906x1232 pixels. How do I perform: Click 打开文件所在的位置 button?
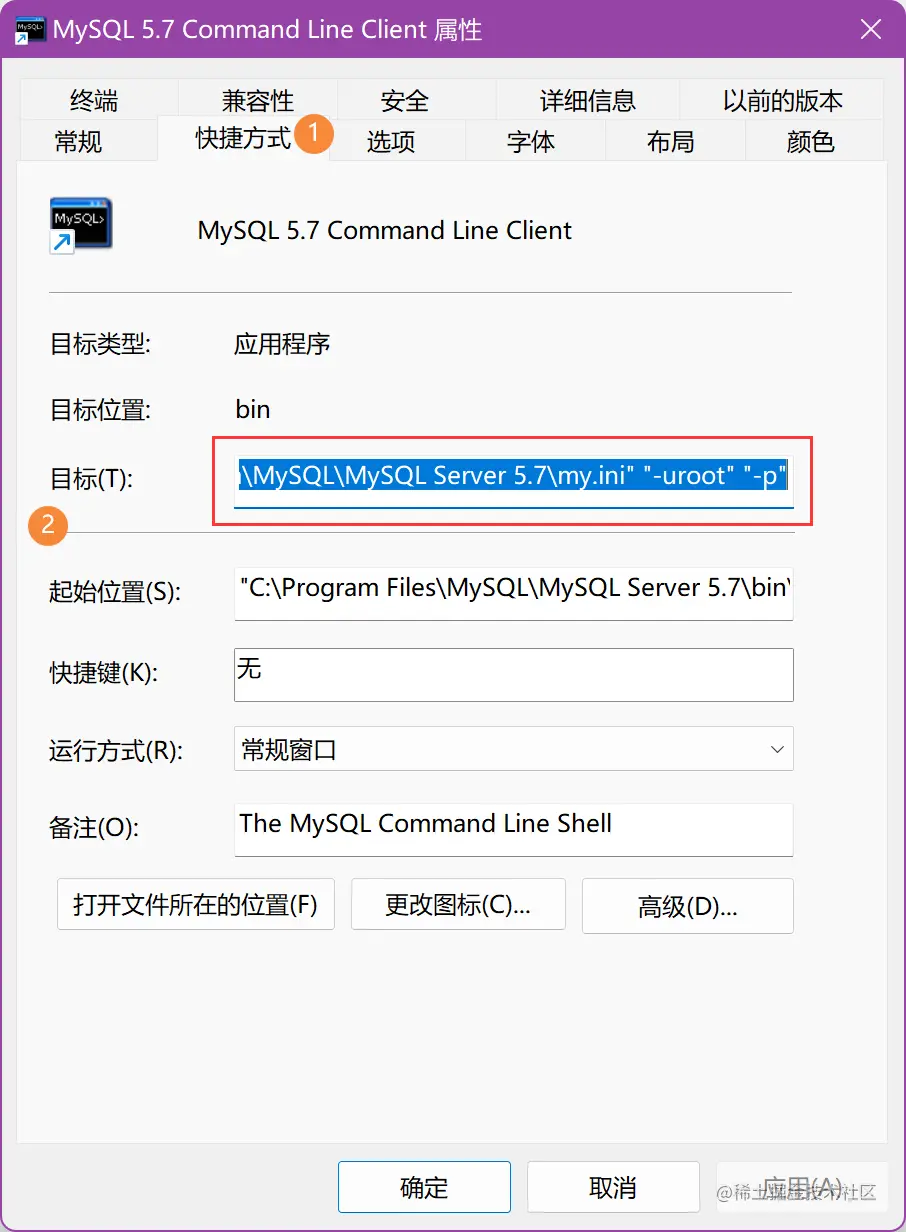click(196, 905)
